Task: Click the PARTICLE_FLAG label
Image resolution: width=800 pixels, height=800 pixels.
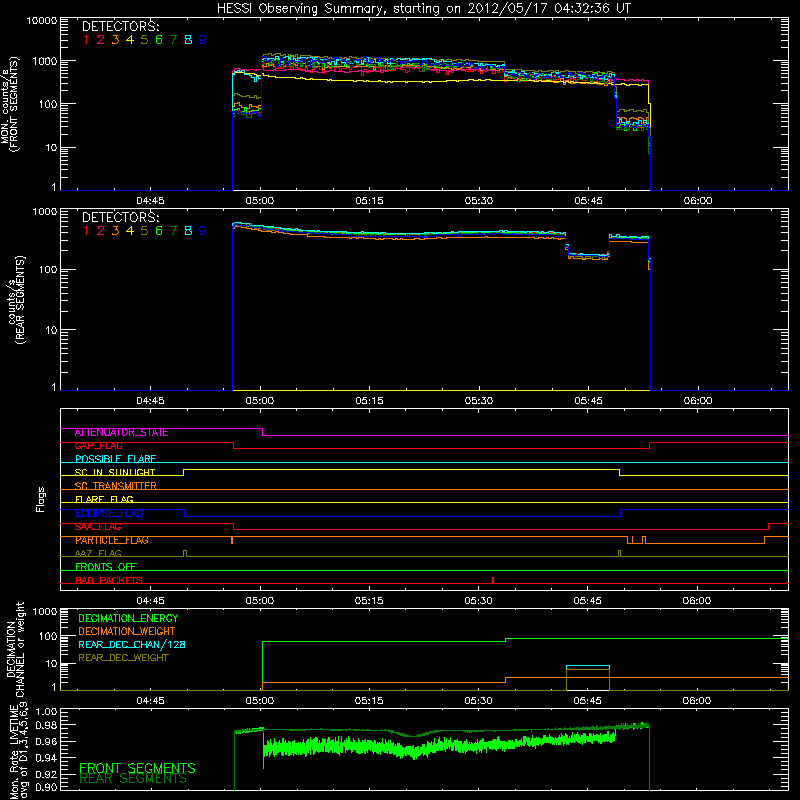Action: click(112, 540)
